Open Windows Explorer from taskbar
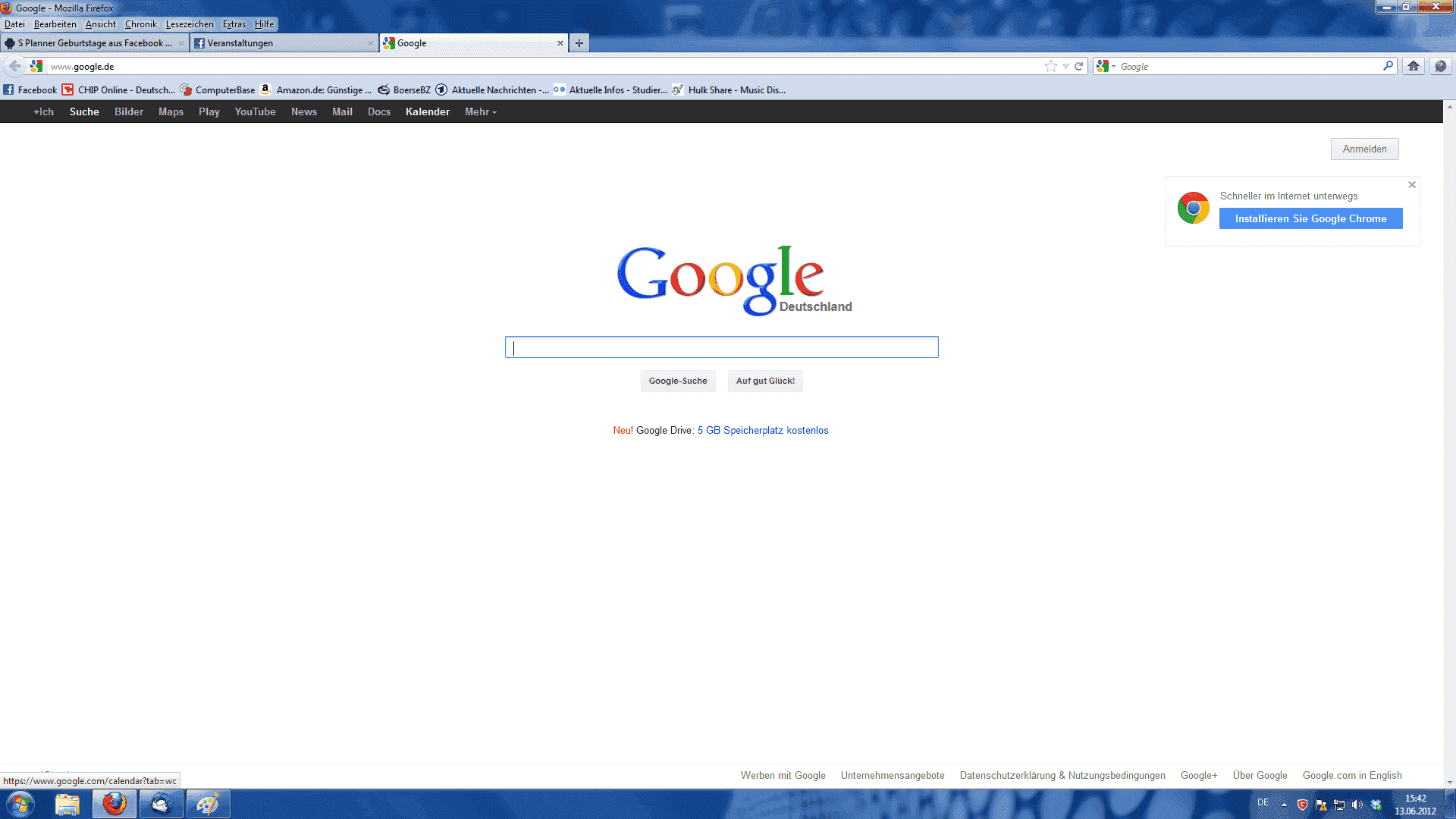The height and width of the screenshot is (819, 1456). point(67,804)
